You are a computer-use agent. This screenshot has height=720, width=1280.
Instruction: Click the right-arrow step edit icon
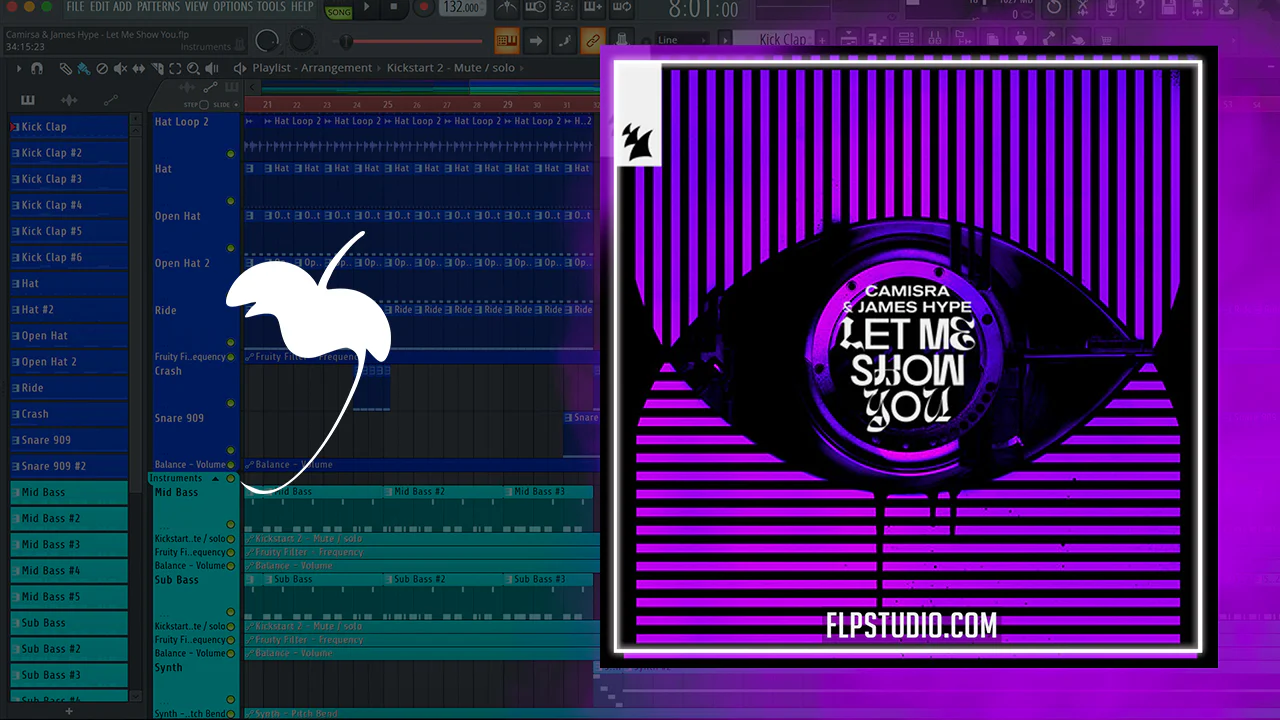[x=536, y=41]
